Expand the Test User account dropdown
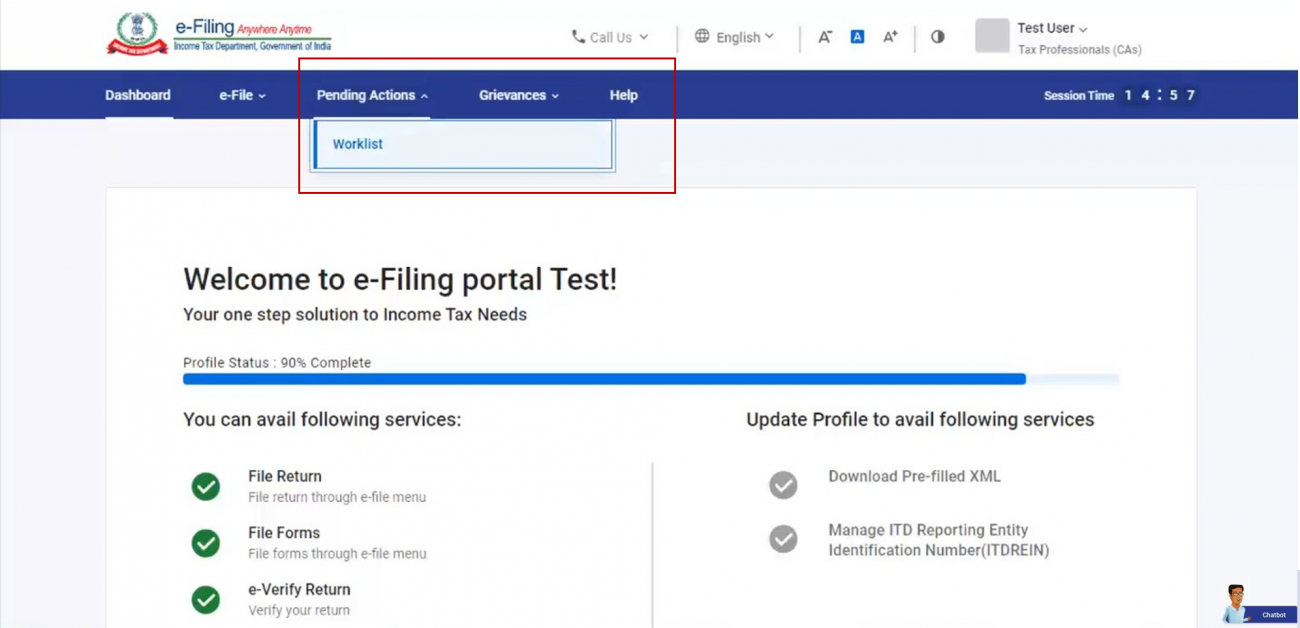The width and height of the screenshot is (1300, 628). (x=1048, y=28)
